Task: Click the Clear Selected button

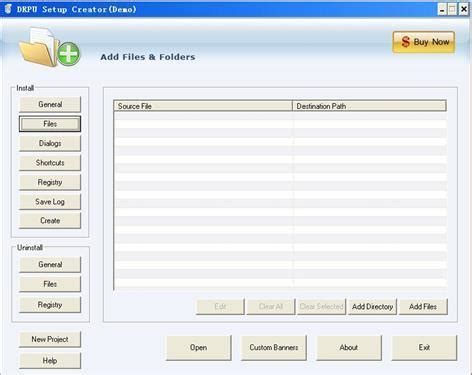Action: tap(321, 307)
